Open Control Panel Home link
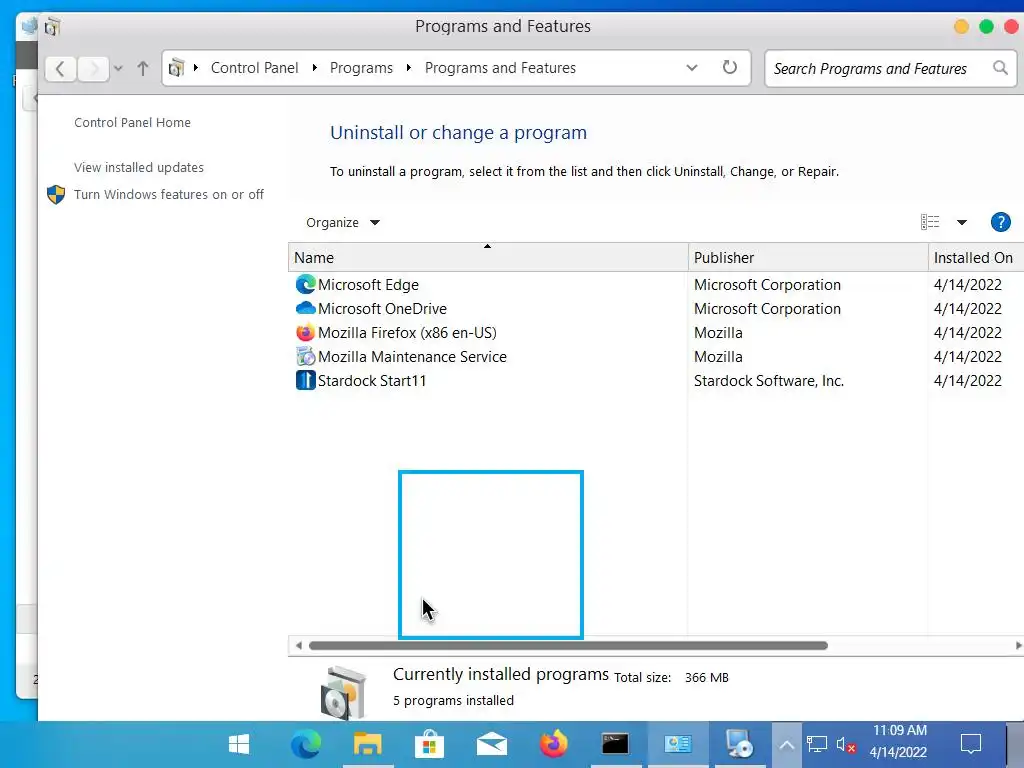Screen dimensions: 1024x768 132,122
